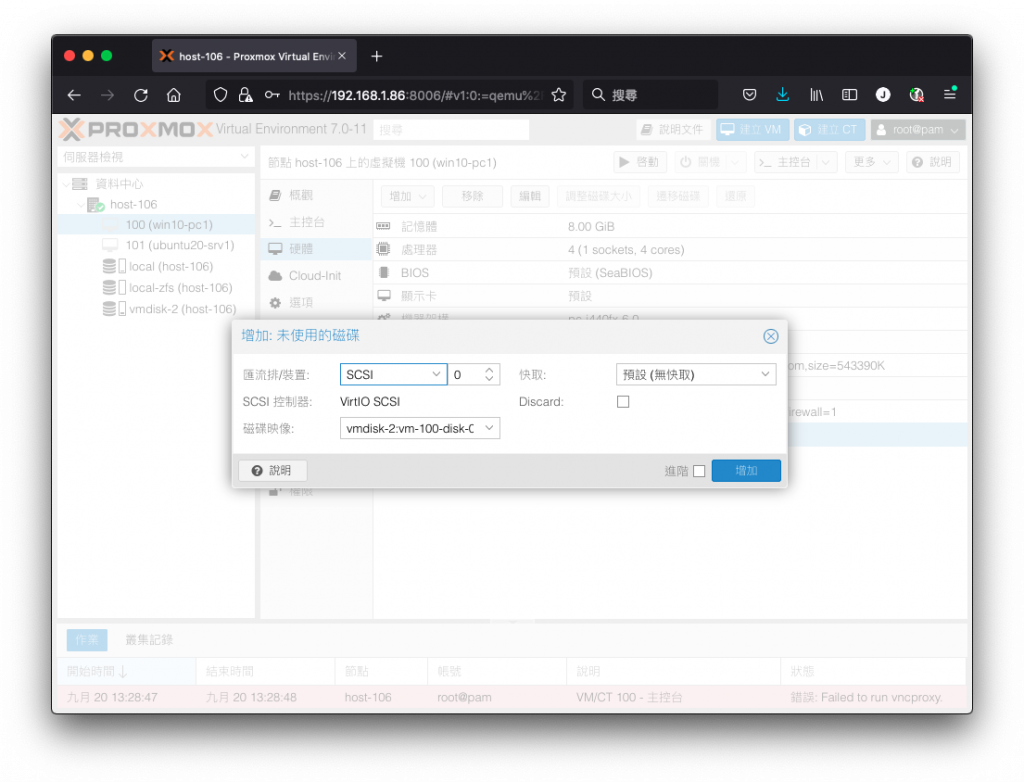Click the 建立 VM button
This screenshot has width=1024, height=782.
[x=752, y=129]
